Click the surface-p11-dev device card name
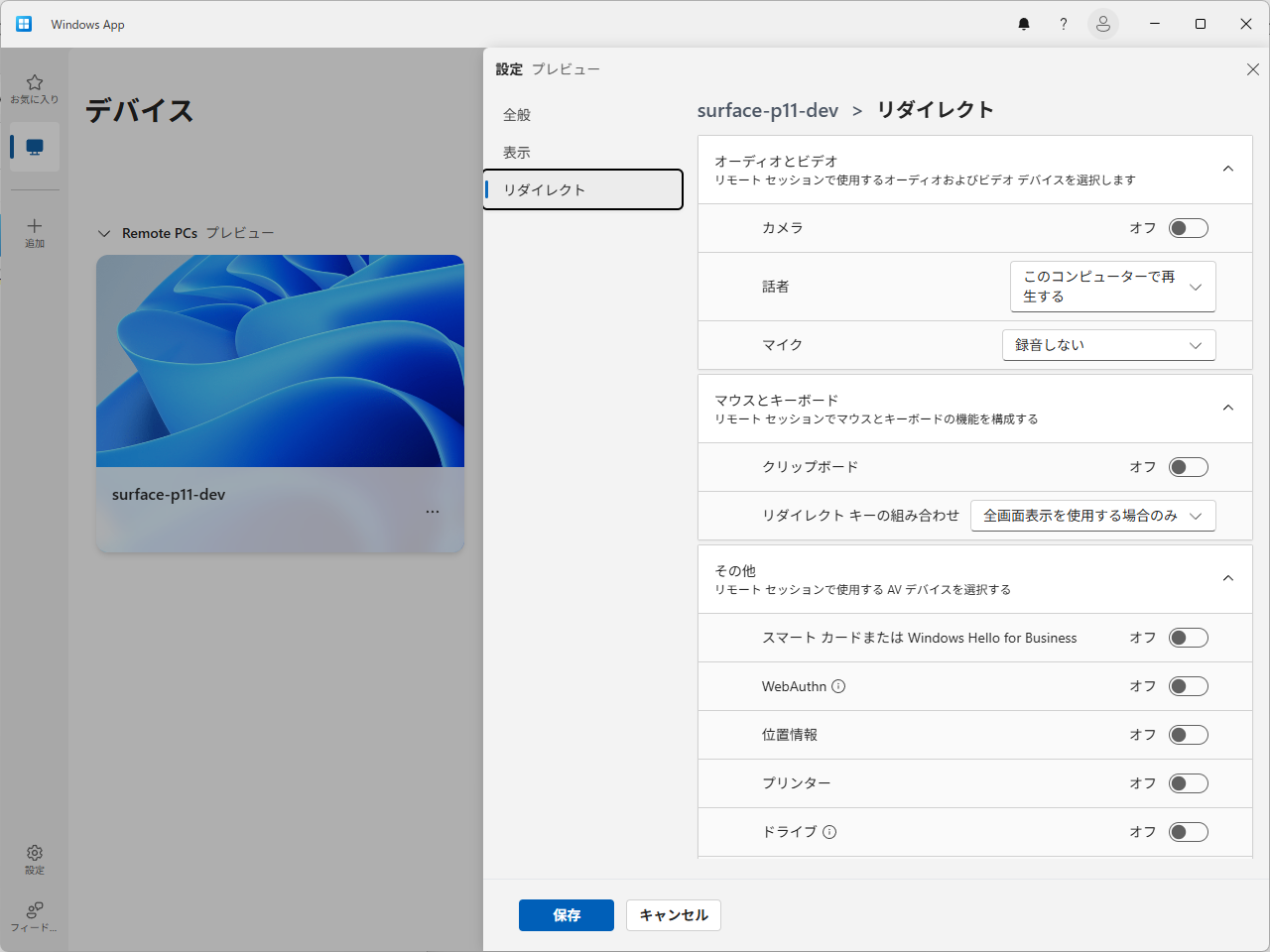Screen dimensions: 1270x952 169,495
